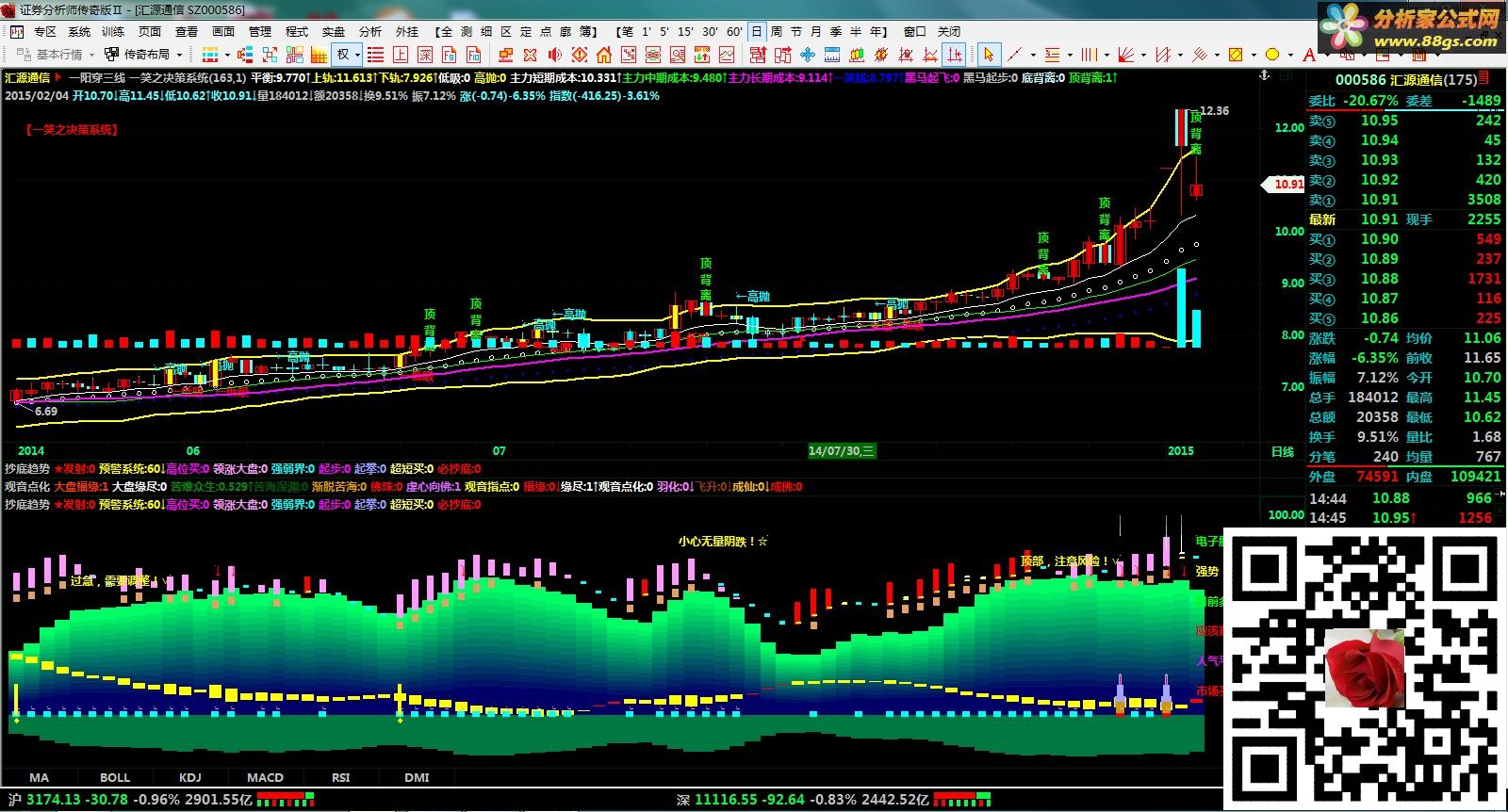Viewport: 1508px width, 812px height.
Task: Click the red X cross toolbar icon
Action: click(530, 55)
